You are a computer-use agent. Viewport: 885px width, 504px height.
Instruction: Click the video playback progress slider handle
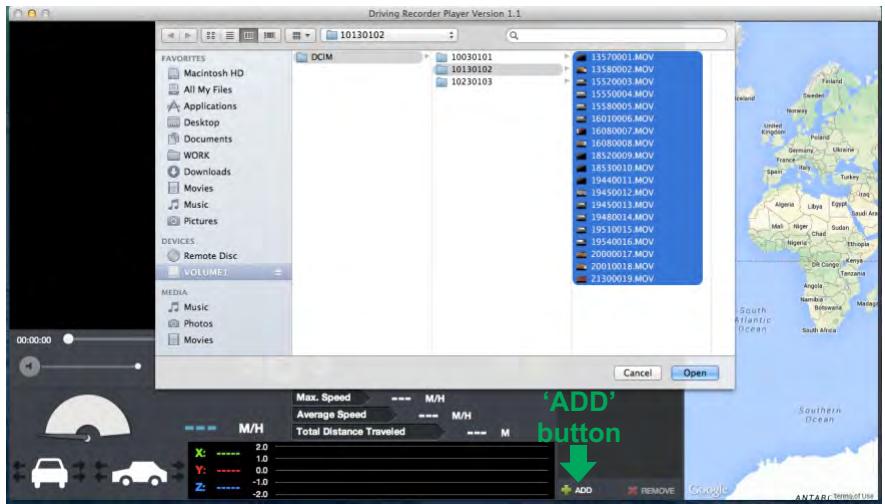coord(68,339)
